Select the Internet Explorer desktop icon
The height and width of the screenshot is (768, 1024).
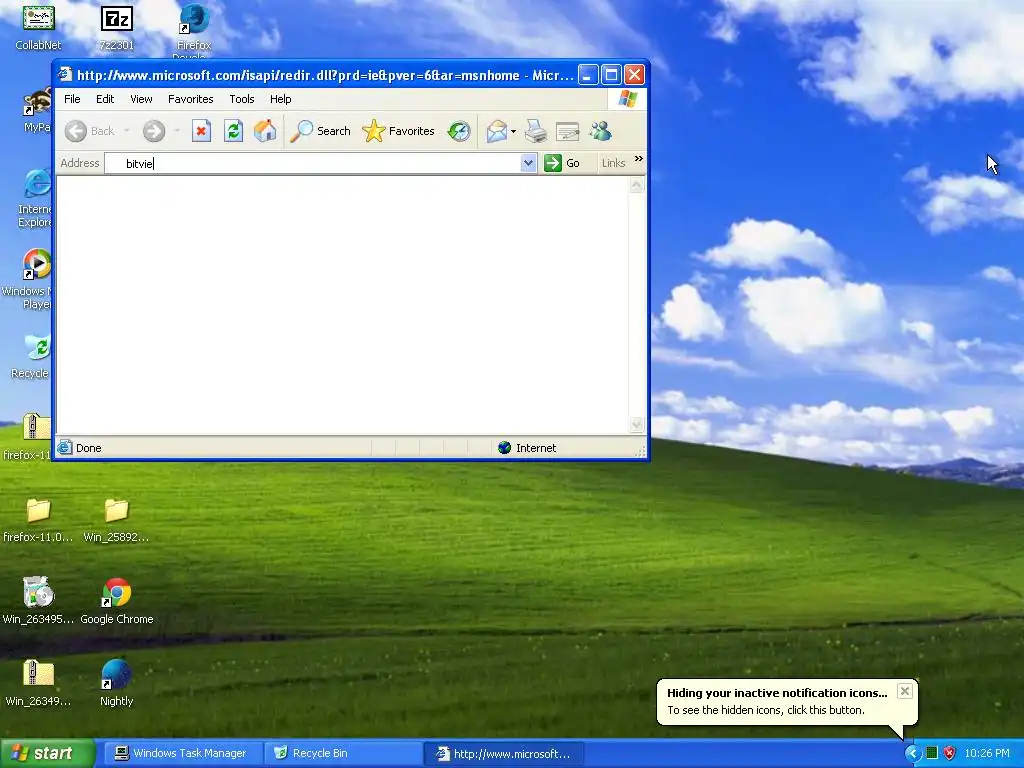point(35,199)
